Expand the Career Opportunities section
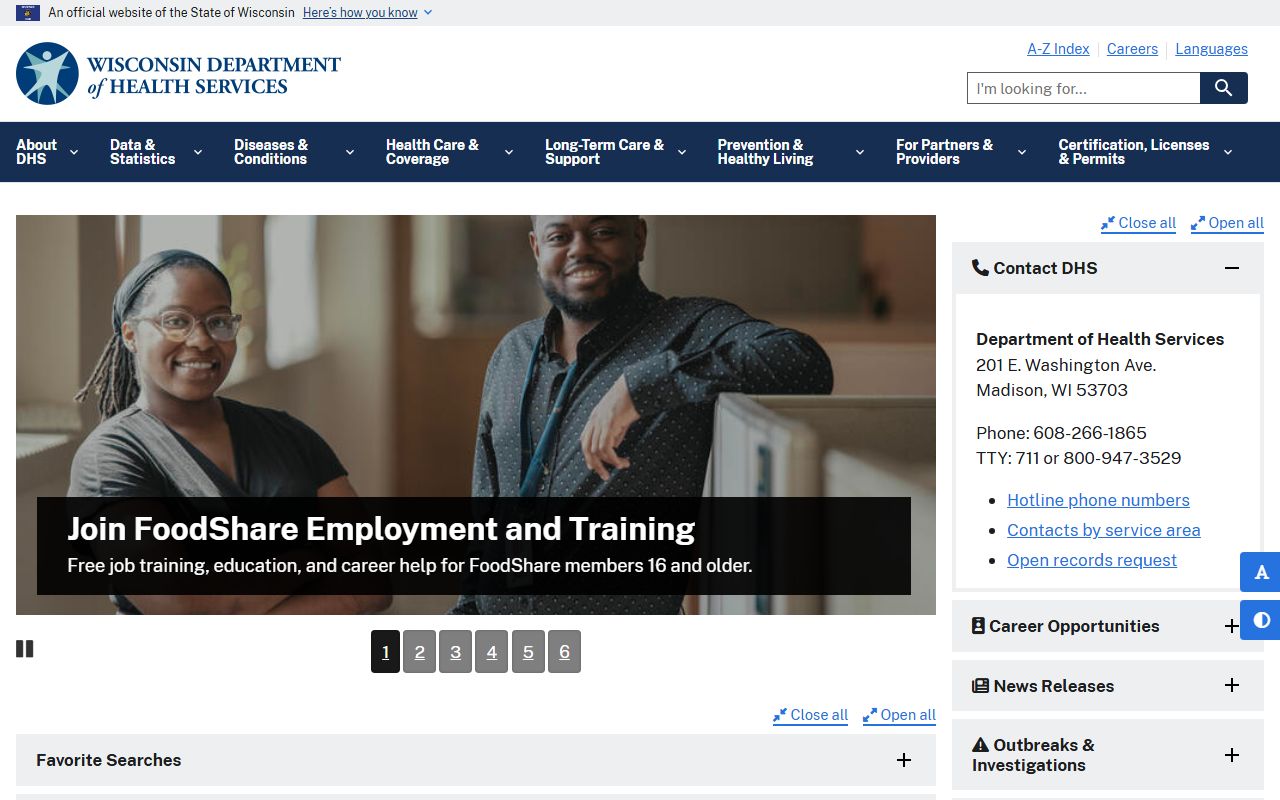This screenshot has width=1280, height=800. pos(1231,626)
